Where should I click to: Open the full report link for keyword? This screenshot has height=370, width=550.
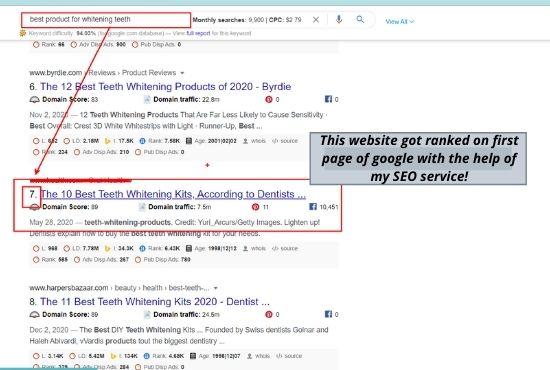(198, 33)
